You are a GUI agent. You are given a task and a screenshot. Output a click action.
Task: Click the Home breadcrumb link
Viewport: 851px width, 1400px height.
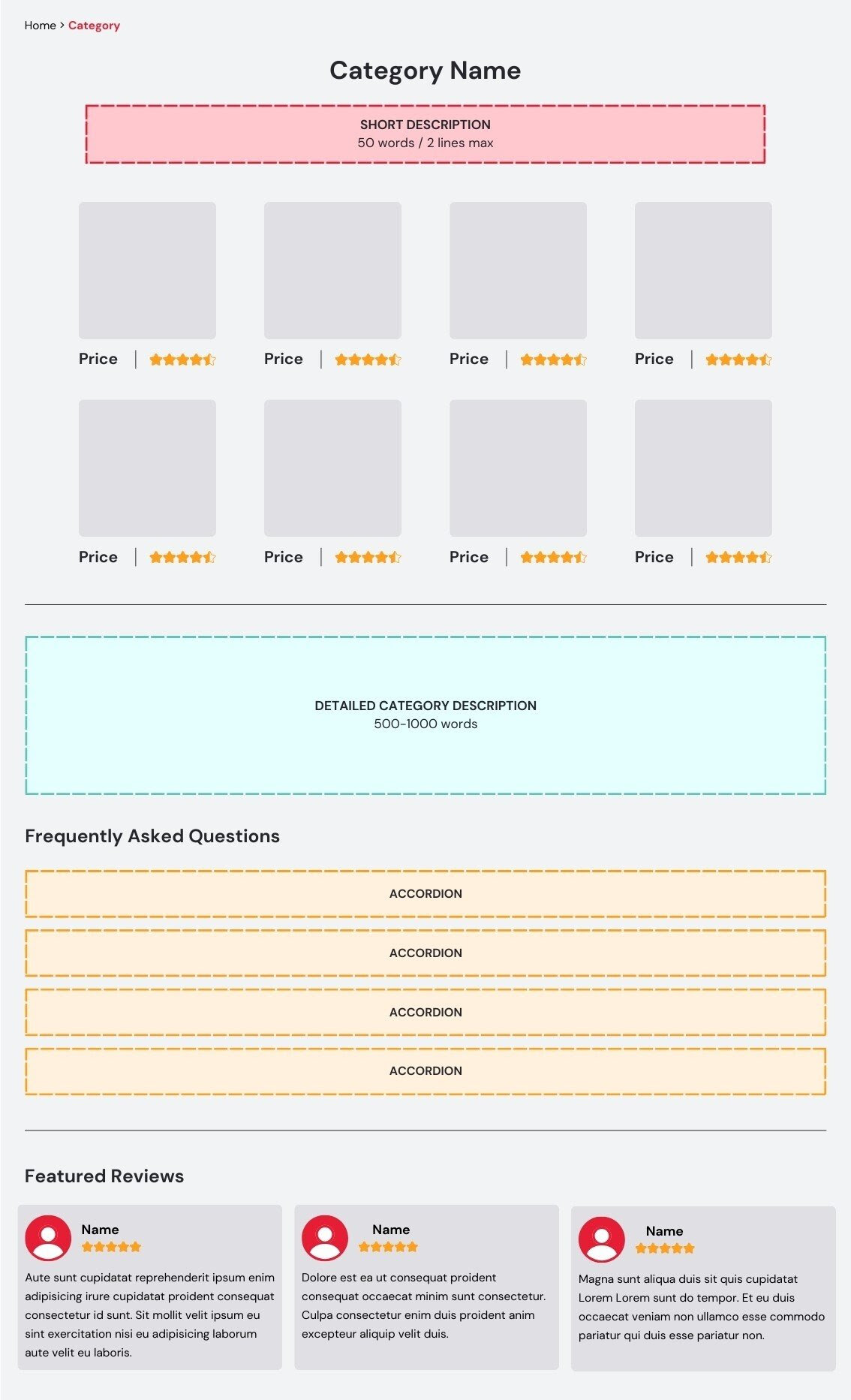click(x=40, y=26)
